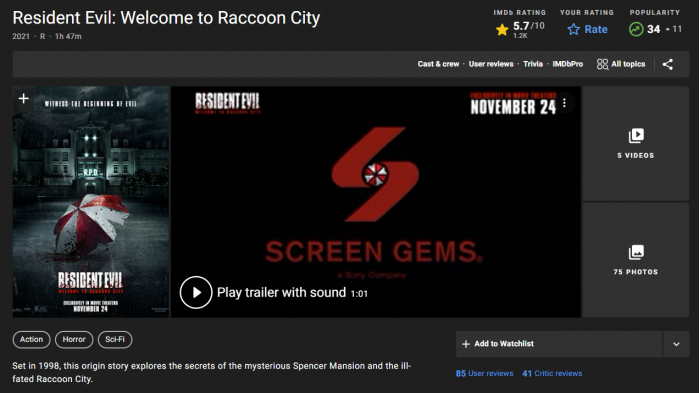The image size is (700, 393).
Task: Click the Rate star to rate movie
Action: tap(573, 29)
